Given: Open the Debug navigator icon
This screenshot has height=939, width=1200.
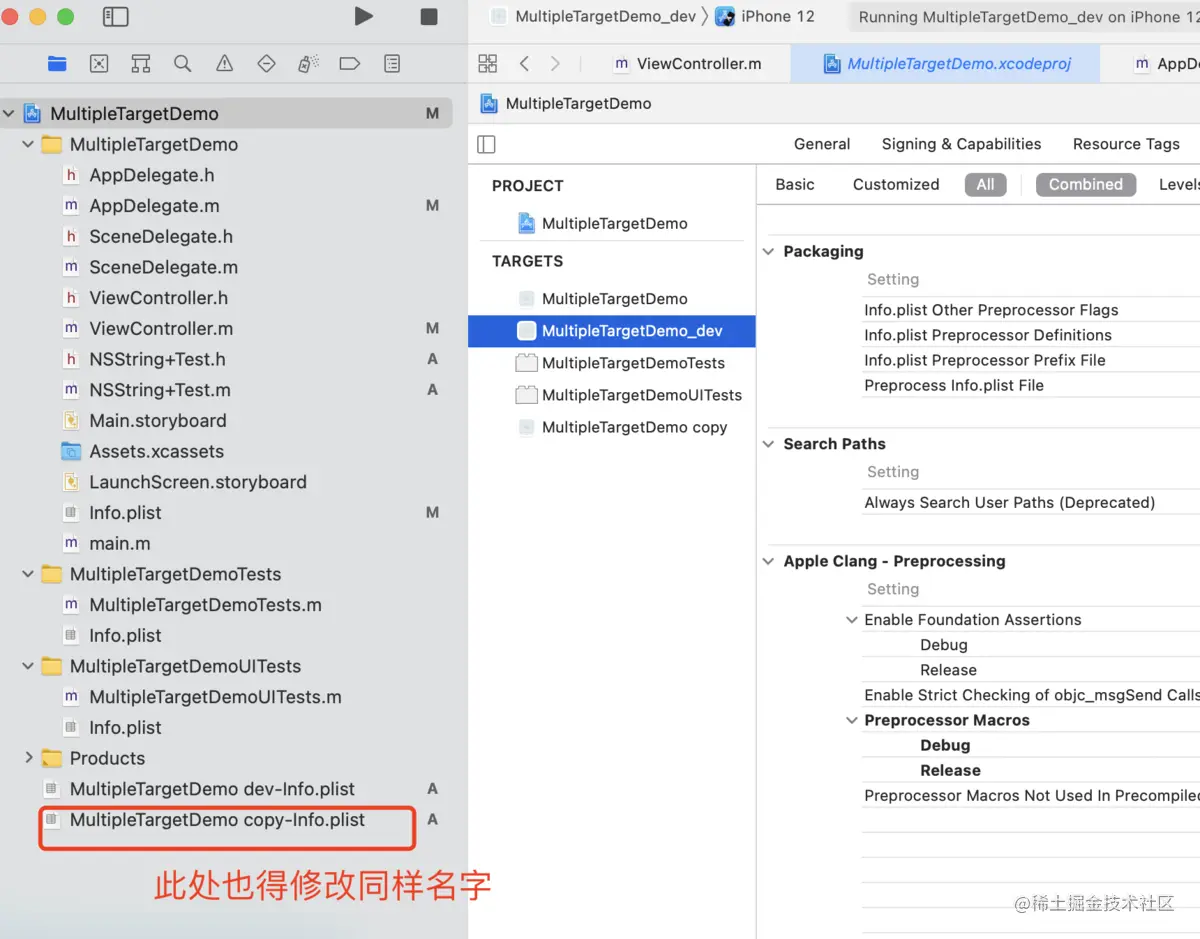Looking at the screenshot, I should click(x=308, y=64).
